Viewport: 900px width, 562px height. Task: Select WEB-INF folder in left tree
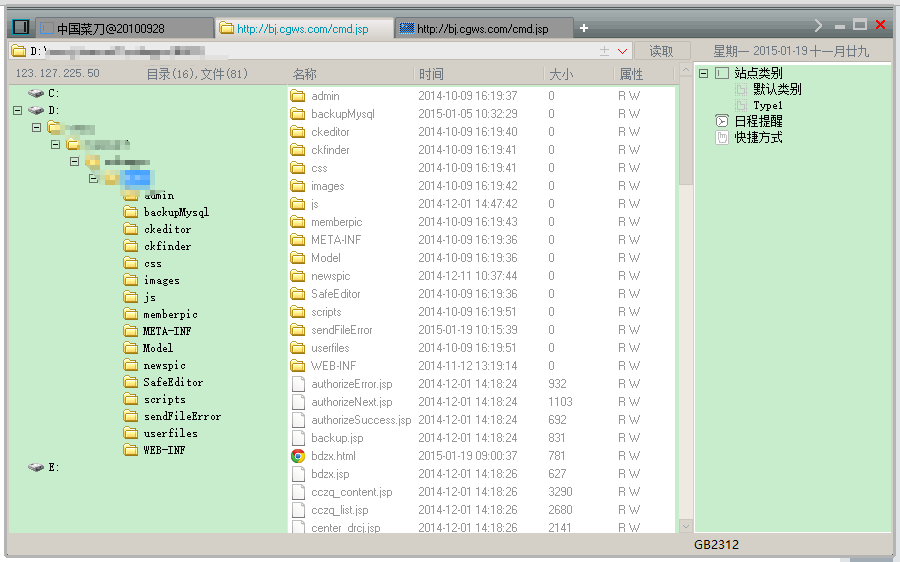coord(164,450)
